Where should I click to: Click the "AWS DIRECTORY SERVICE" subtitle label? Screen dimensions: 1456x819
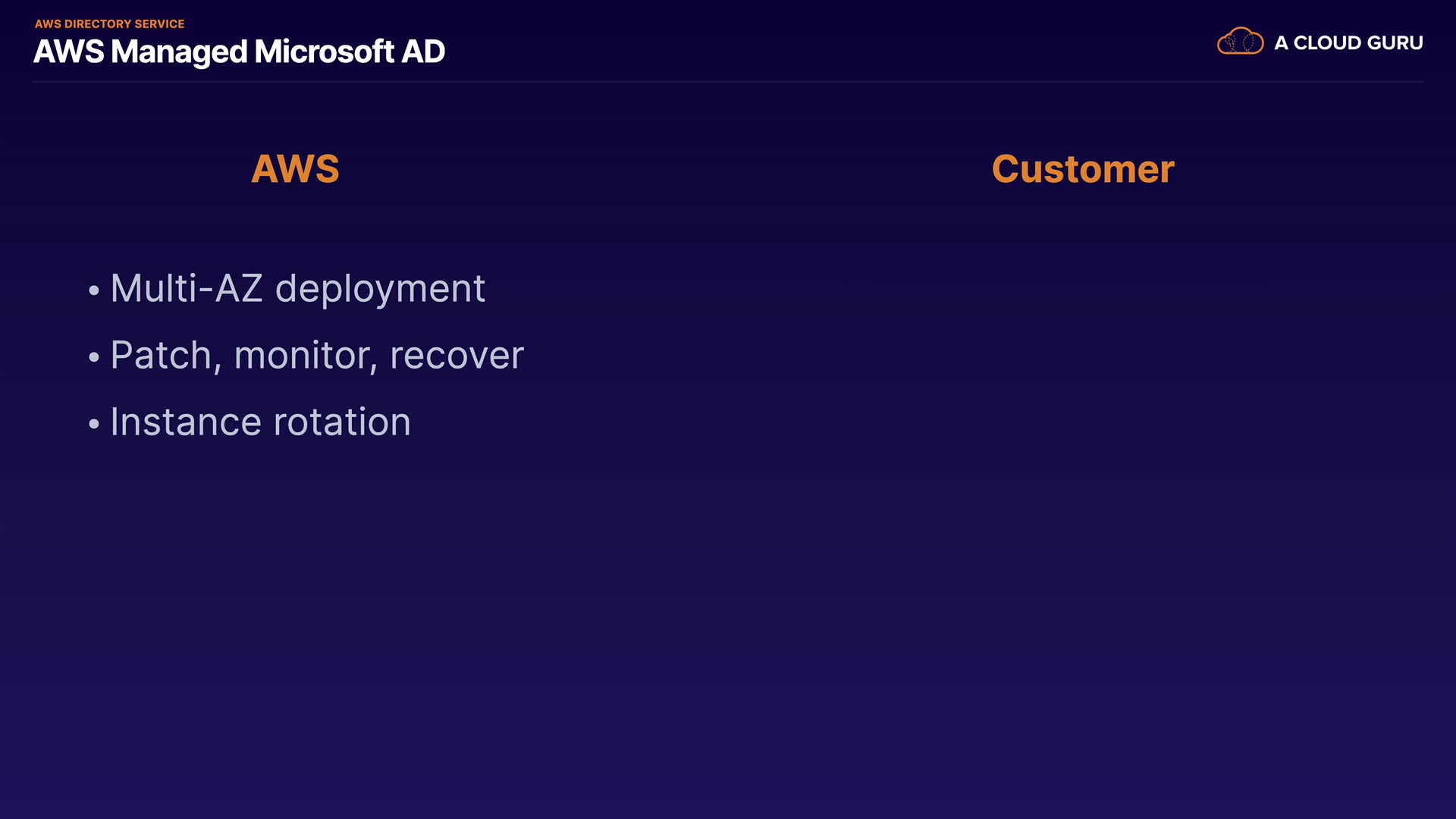pos(109,24)
